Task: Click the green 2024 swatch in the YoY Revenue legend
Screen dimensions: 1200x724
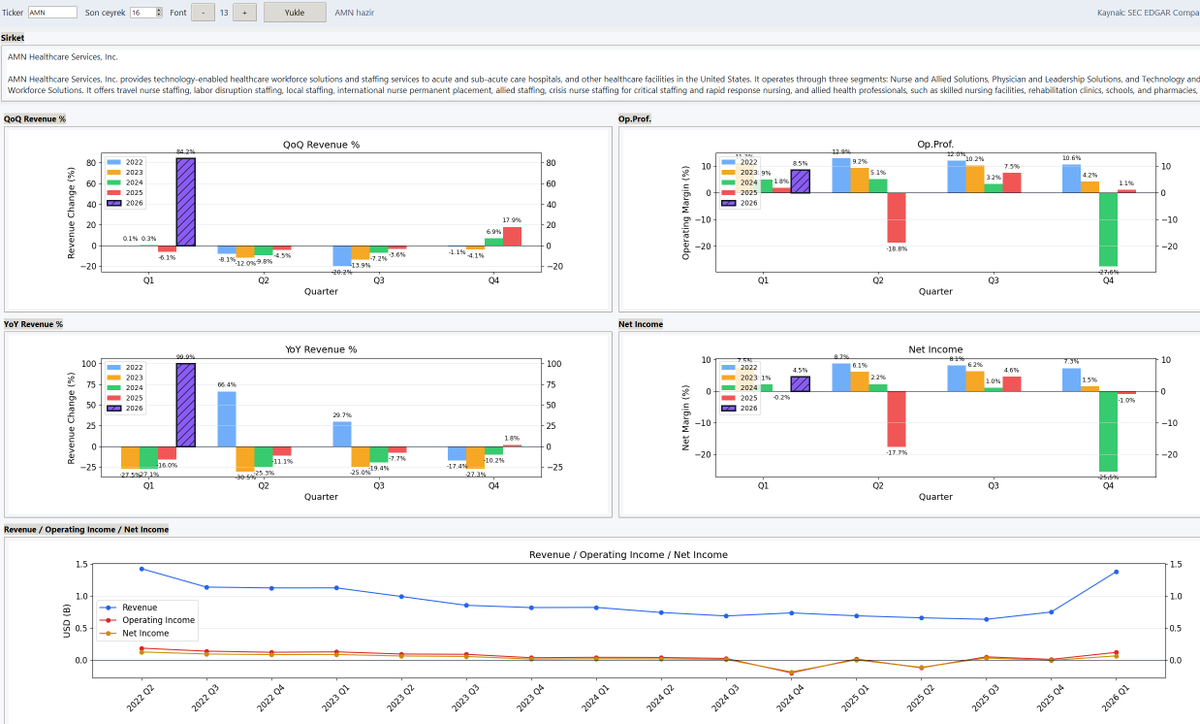Action: [113, 388]
